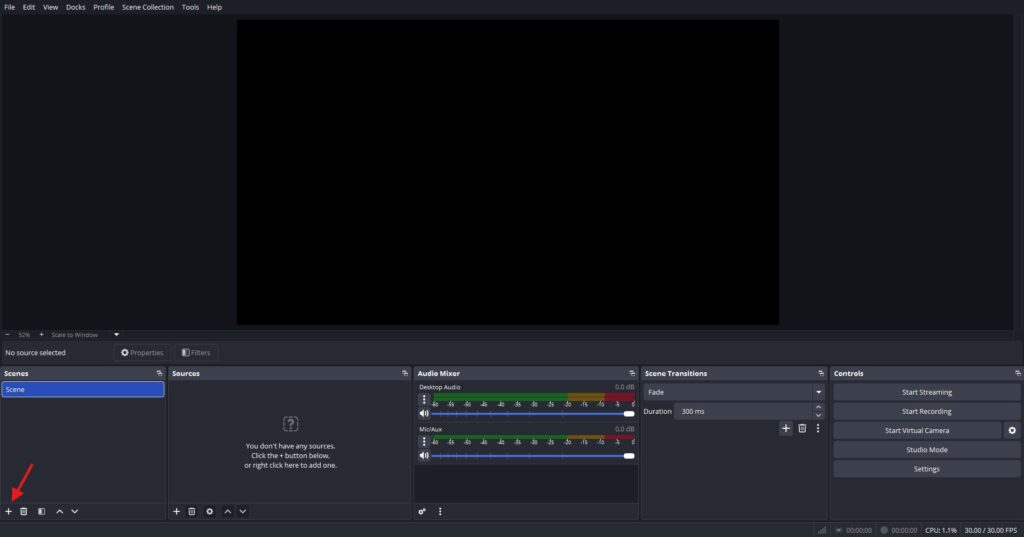1024x537 pixels.
Task: Click Start Streaming button
Action: coord(926,392)
